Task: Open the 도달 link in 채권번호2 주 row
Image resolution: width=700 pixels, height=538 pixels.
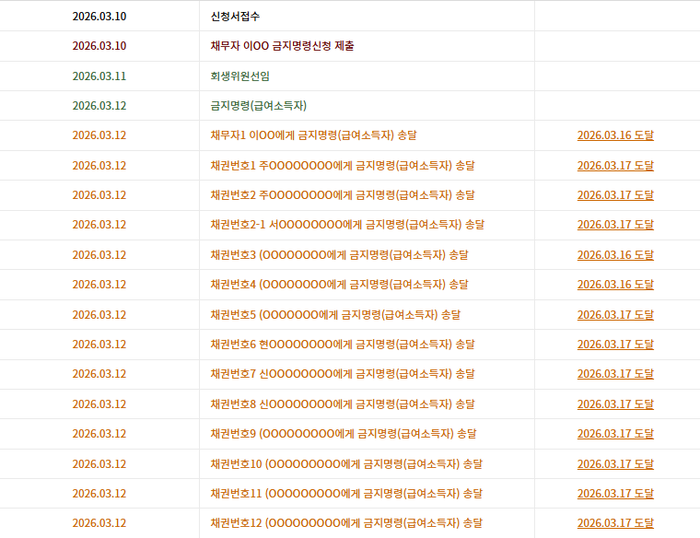Action: 615,195
